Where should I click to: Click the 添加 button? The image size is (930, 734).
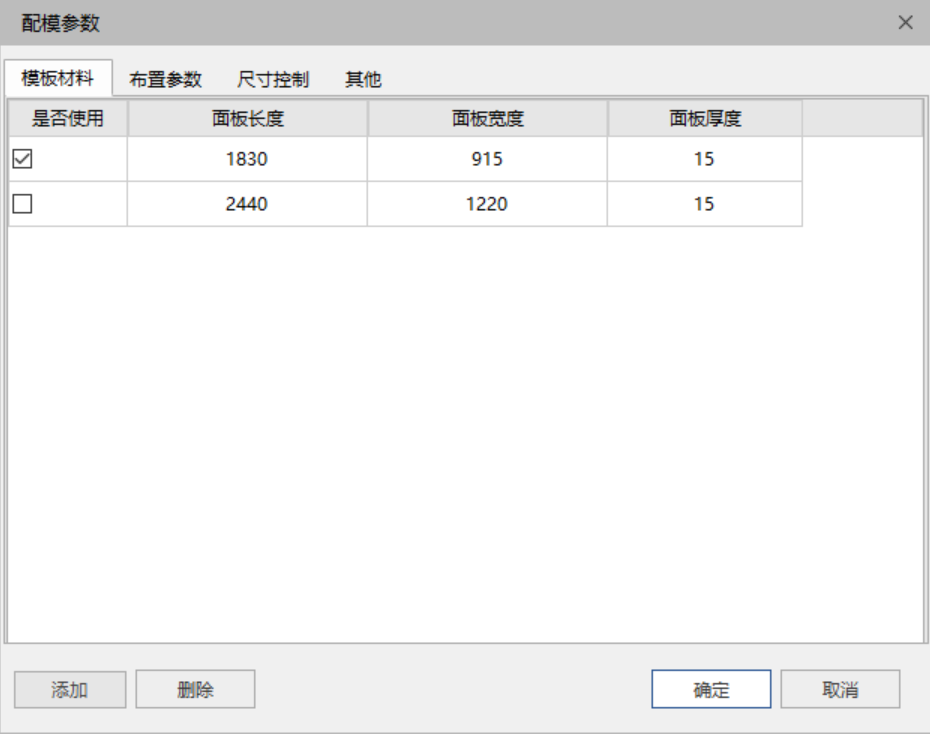(x=70, y=690)
